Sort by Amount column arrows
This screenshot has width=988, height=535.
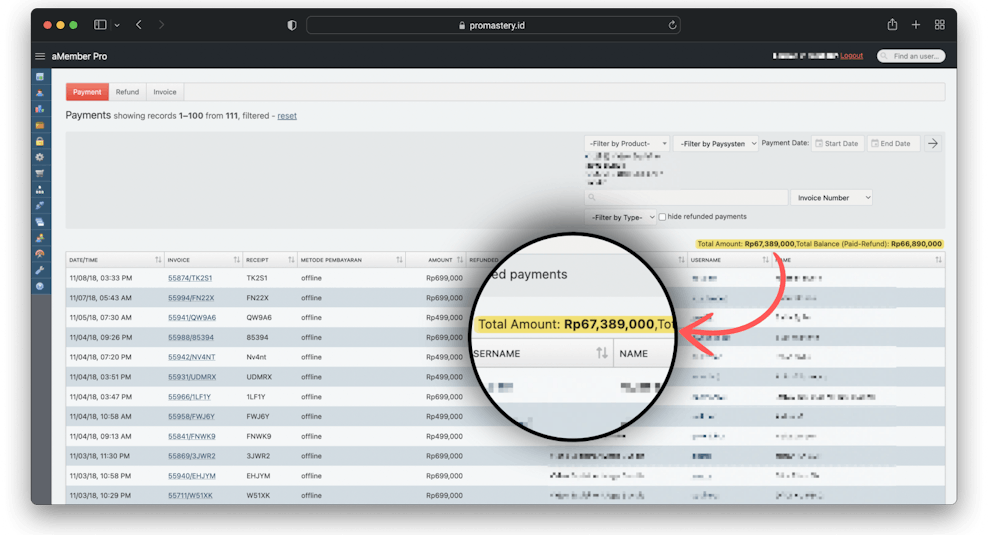(459, 260)
